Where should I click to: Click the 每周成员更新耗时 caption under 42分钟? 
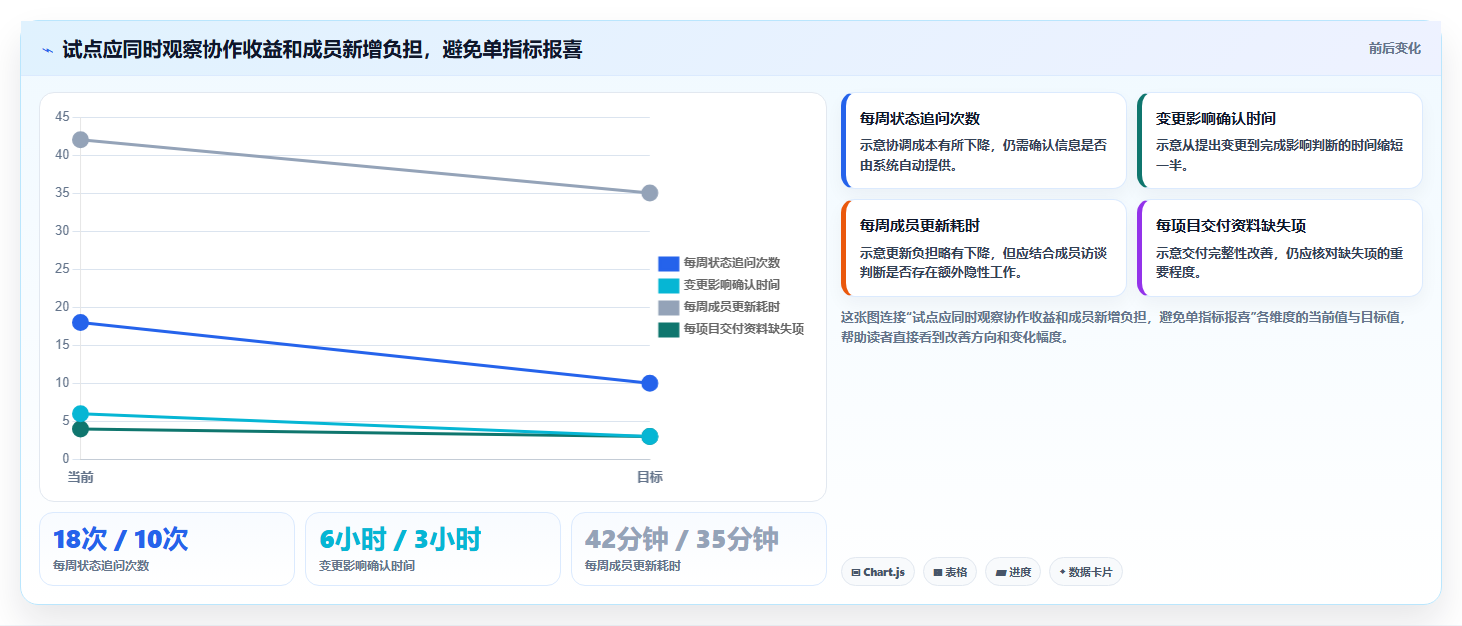pos(633,565)
